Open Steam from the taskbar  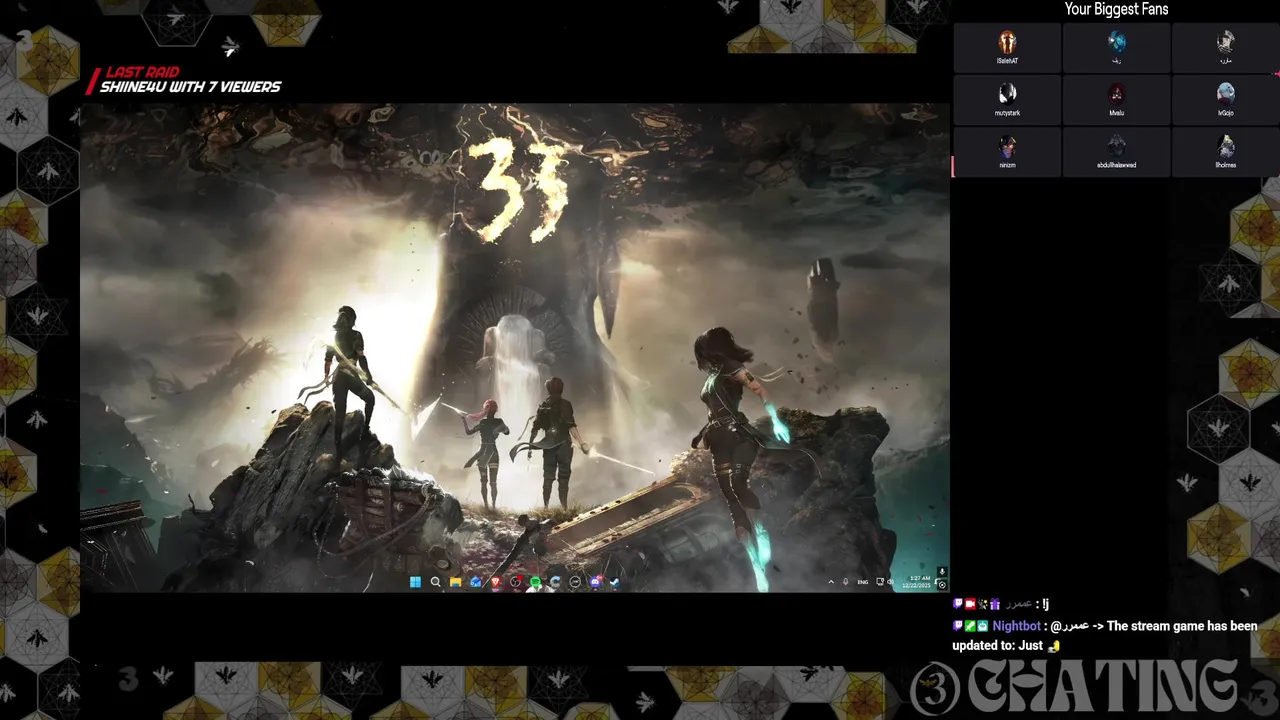(x=615, y=582)
